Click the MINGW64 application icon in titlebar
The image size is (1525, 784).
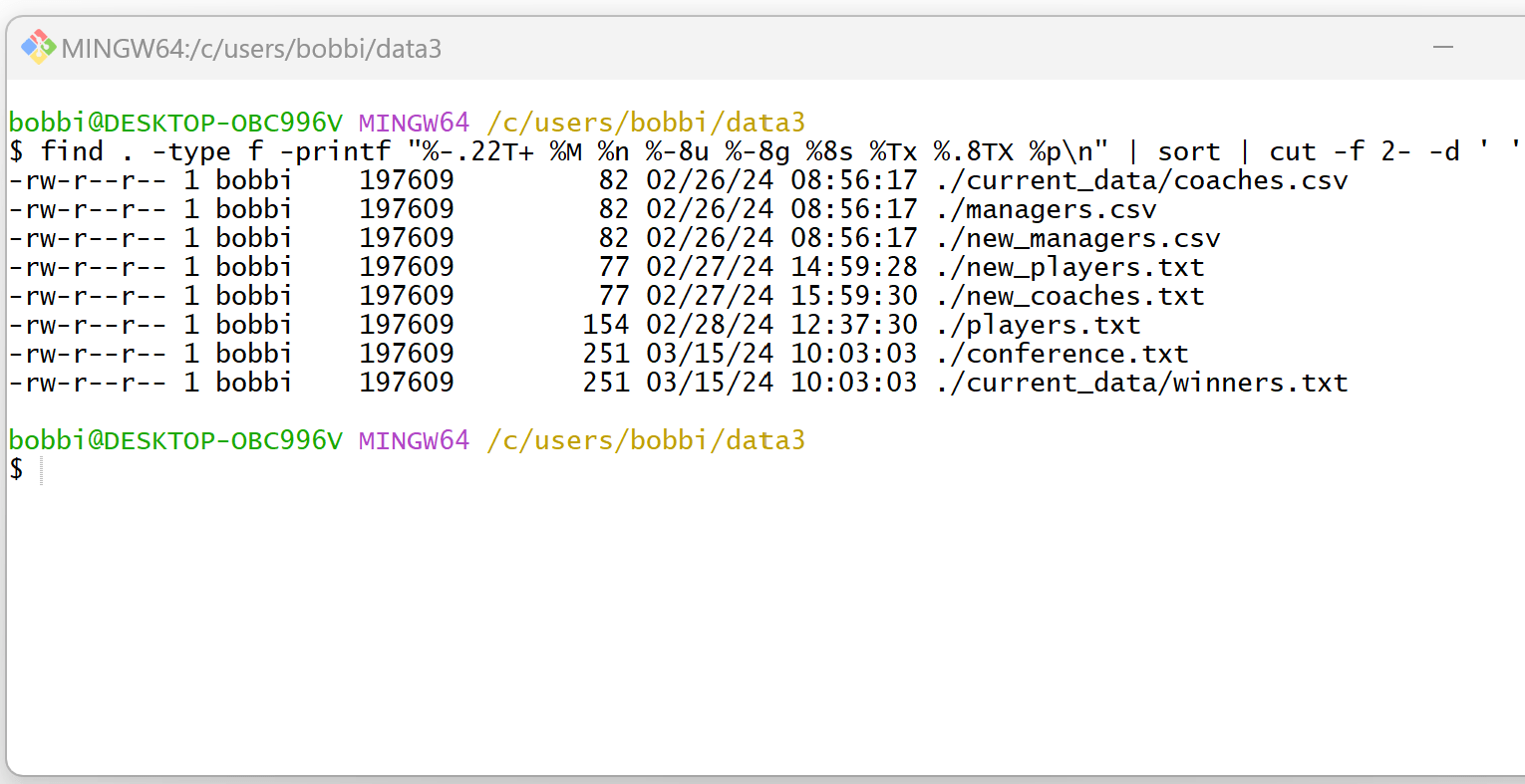click(40, 47)
